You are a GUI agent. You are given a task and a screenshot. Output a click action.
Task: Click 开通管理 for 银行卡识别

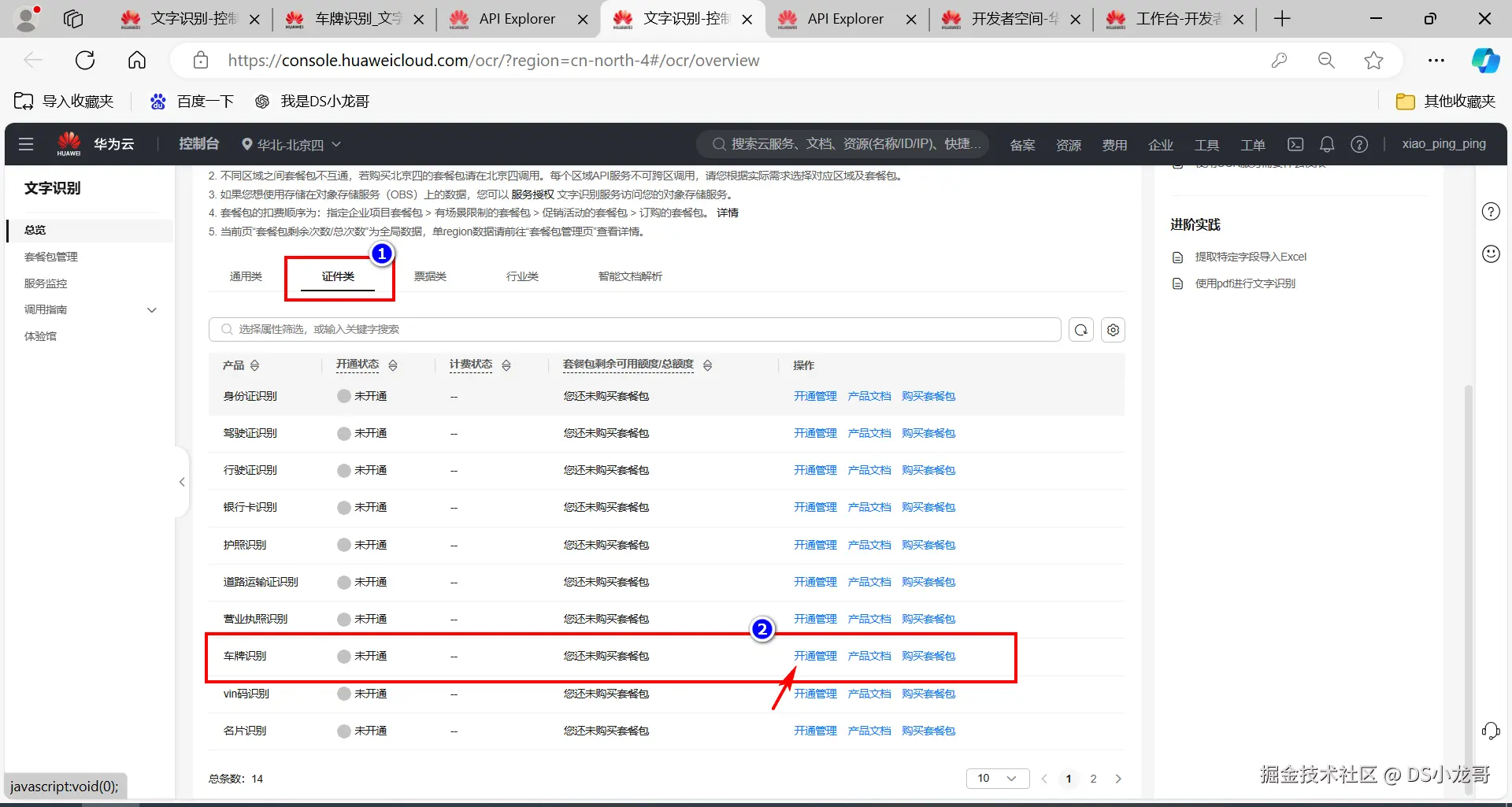[815, 507]
